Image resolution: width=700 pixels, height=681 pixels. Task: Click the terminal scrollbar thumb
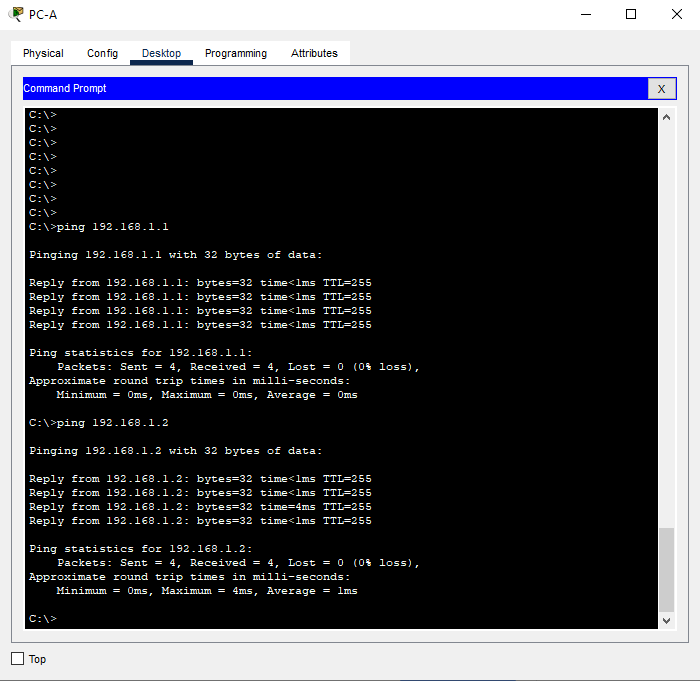click(x=667, y=570)
